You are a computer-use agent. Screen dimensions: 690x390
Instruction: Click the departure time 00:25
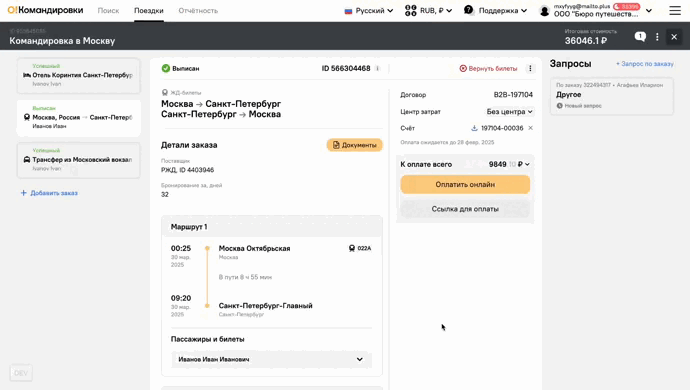coord(181,248)
